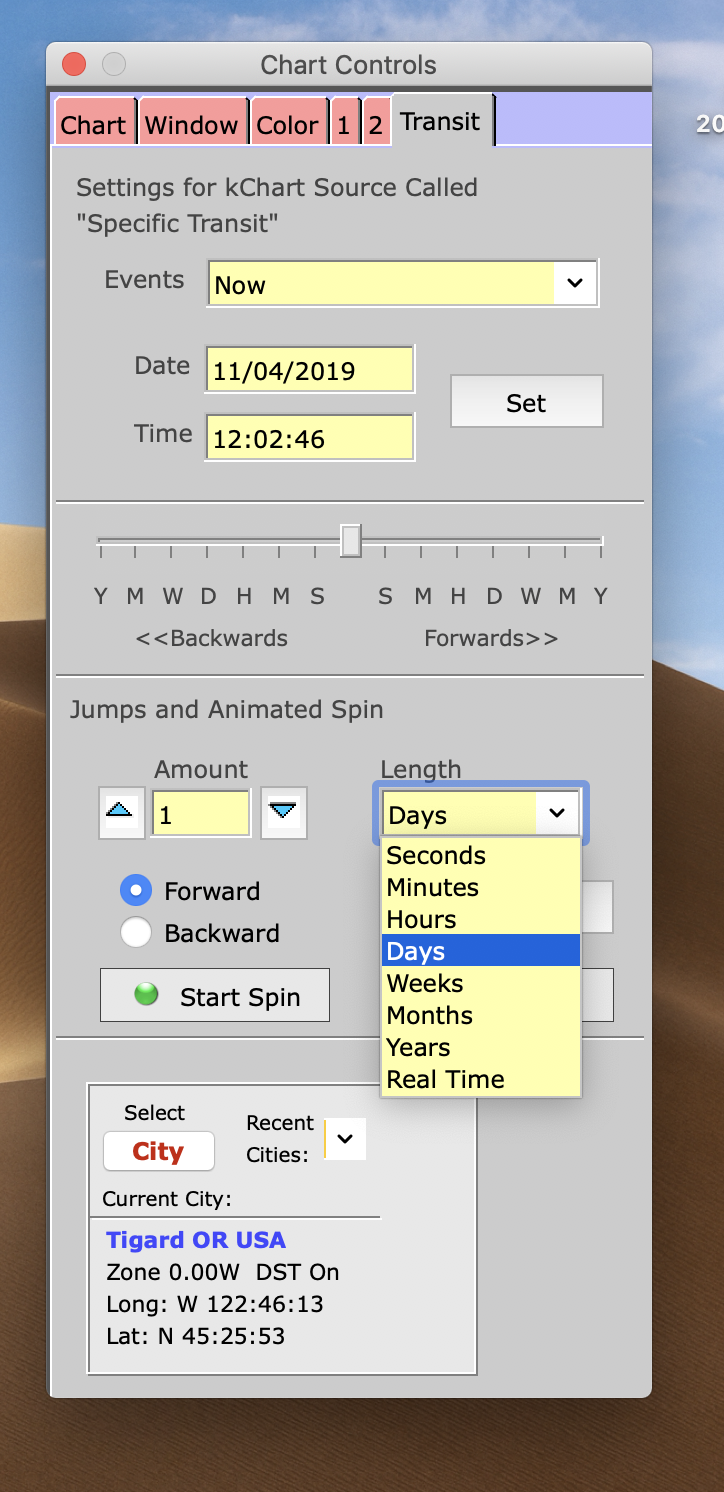Image resolution: width=724 pixels, height=1492 pixels.
Task: Click the Date input field
Action: 309,371
